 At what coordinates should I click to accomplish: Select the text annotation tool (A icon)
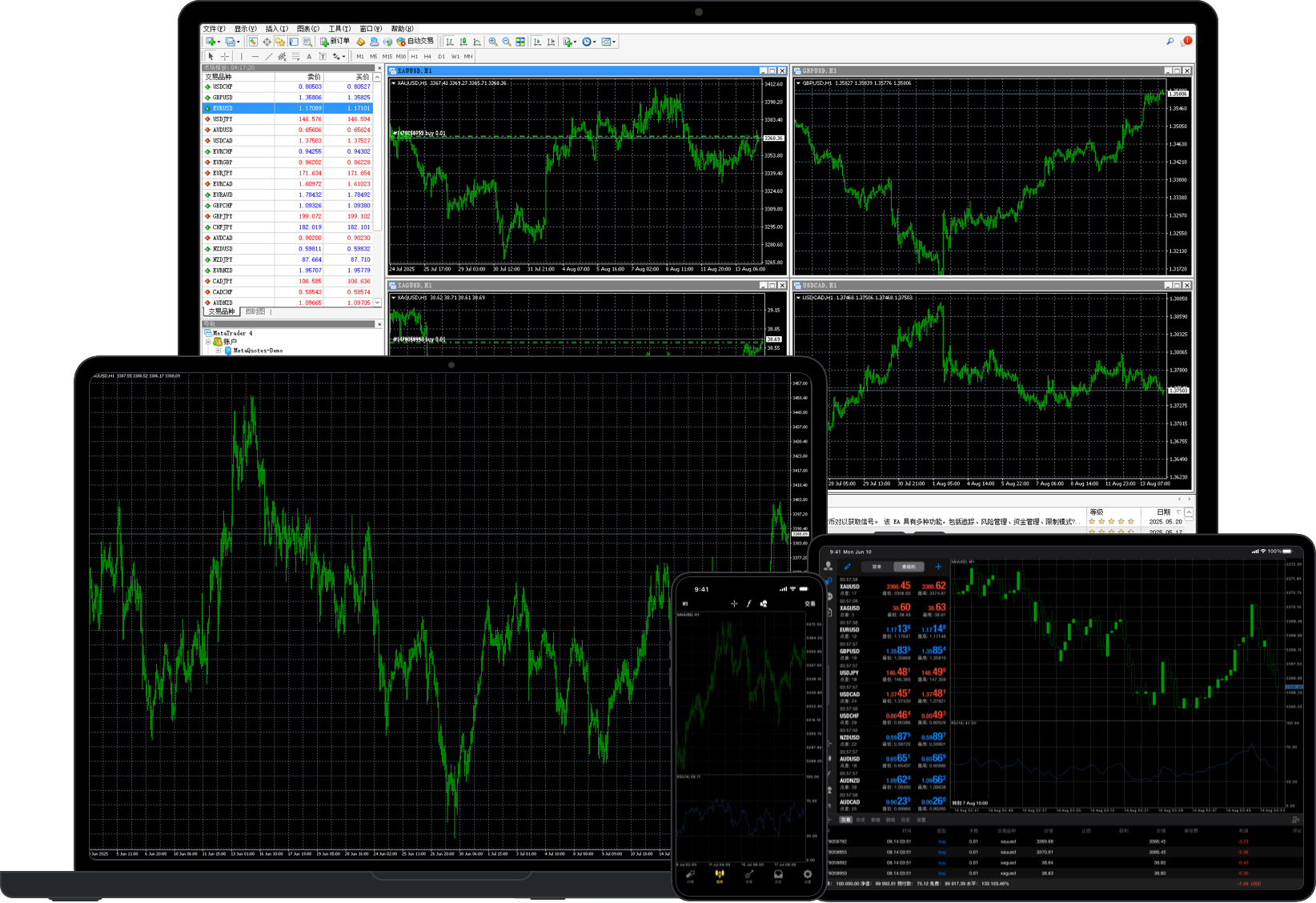(x=309, y=57)
